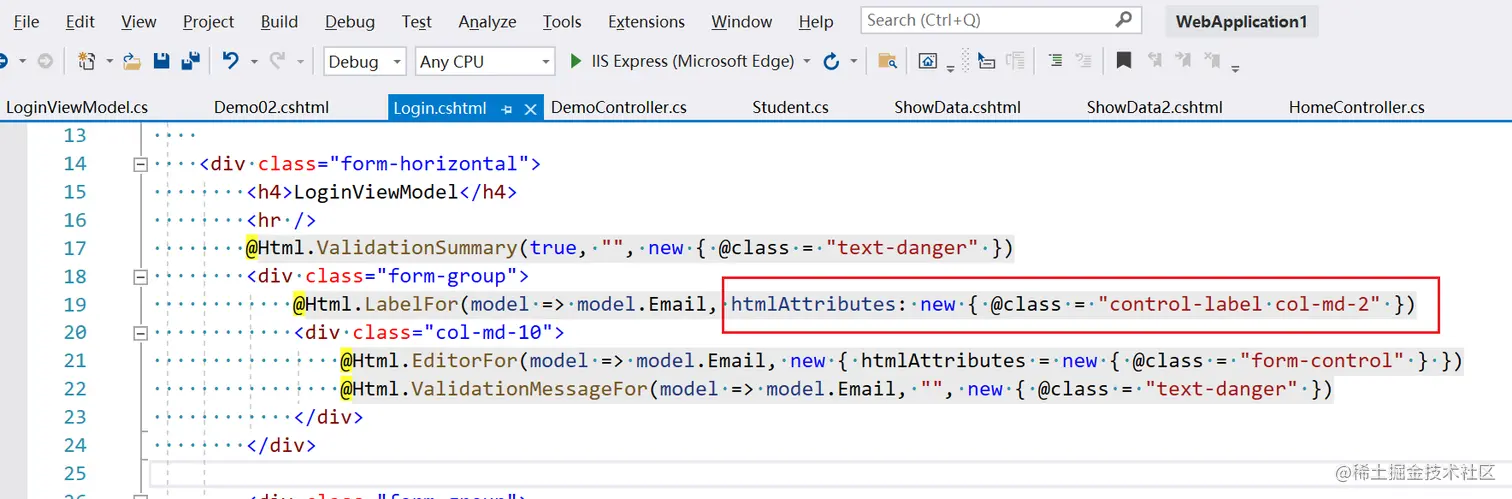Open overflow arrow beside the home icon
This screenshot has height=499, width=1512.
(x=949, y=68)
